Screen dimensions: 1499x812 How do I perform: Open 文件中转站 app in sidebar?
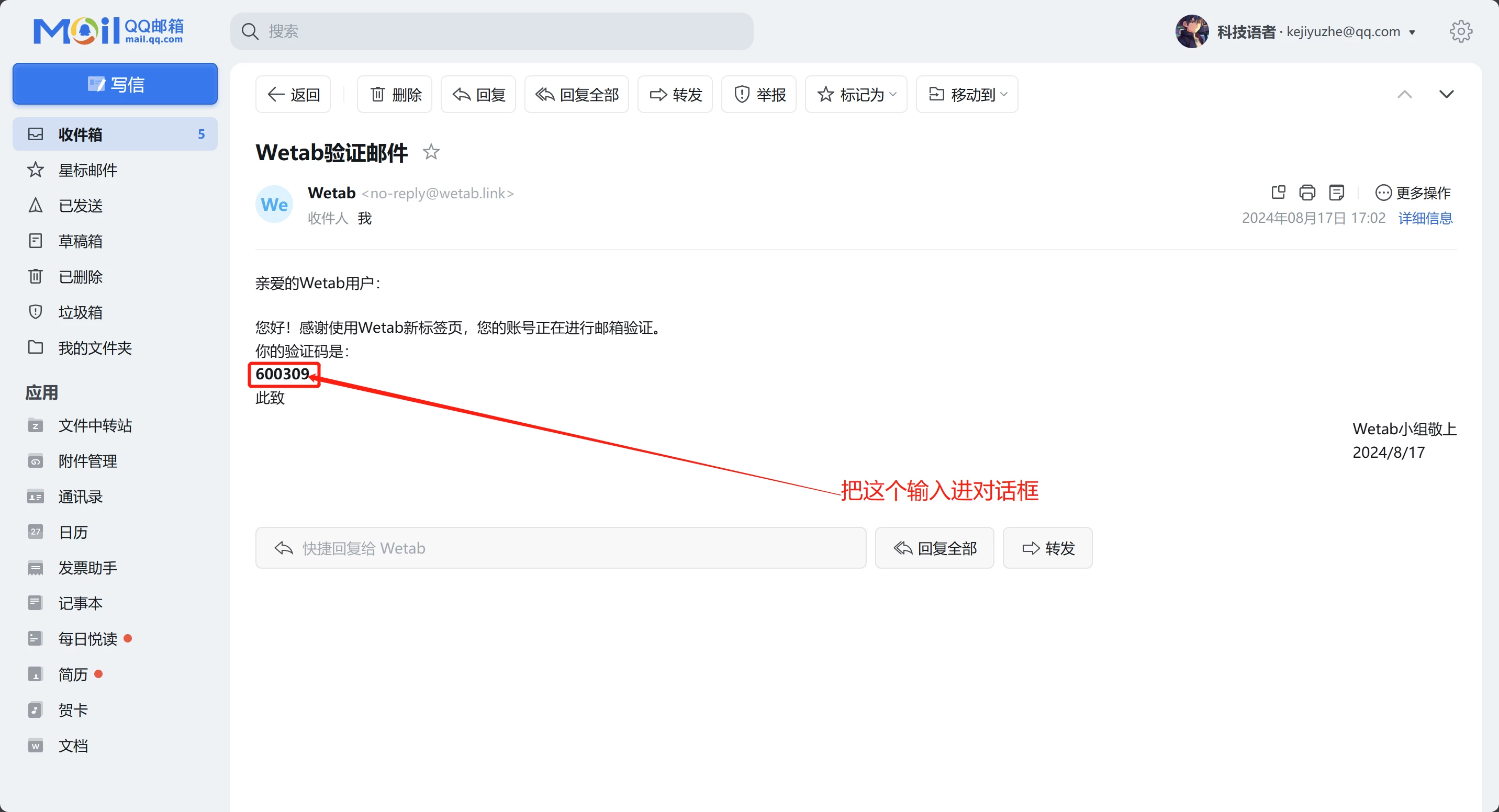(95, 426)
